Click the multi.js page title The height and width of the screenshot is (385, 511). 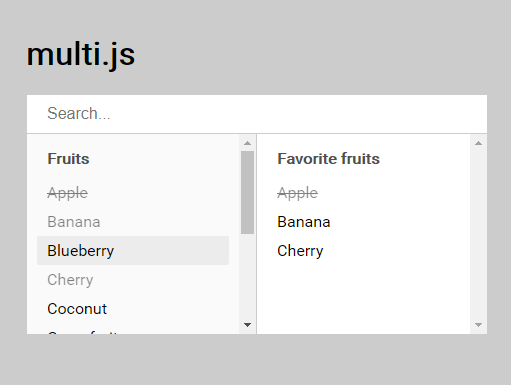tap(81, 55)
